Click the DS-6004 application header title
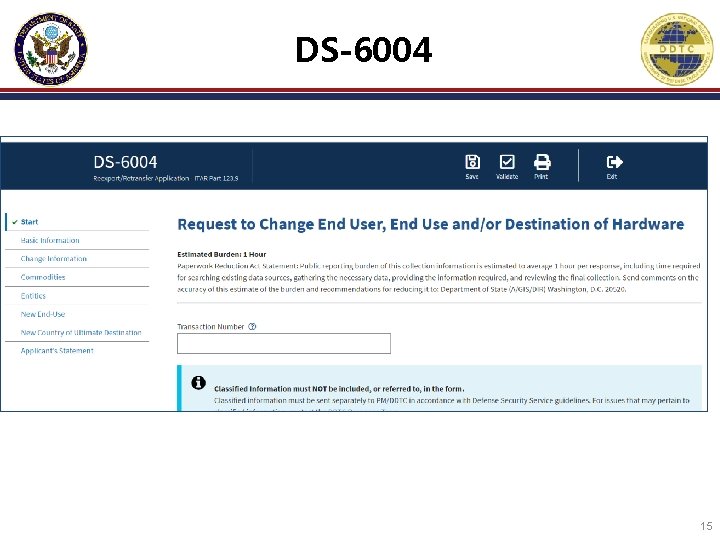Screen dimensions: 720x540 pyautogui.click(x=125, y=162)
